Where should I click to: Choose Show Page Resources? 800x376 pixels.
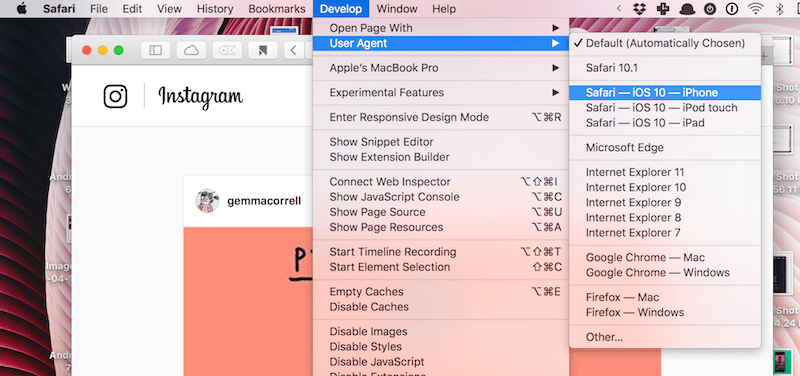(x=441, y=227)
